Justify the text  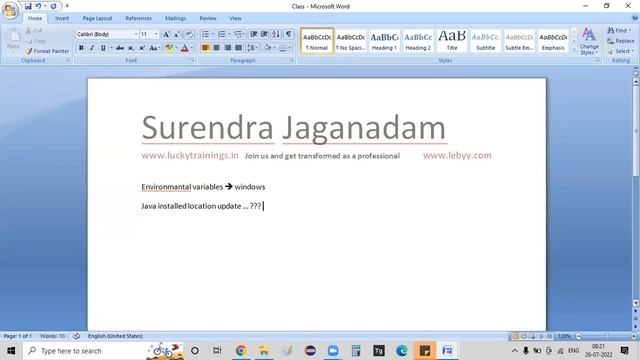[238, 48]
